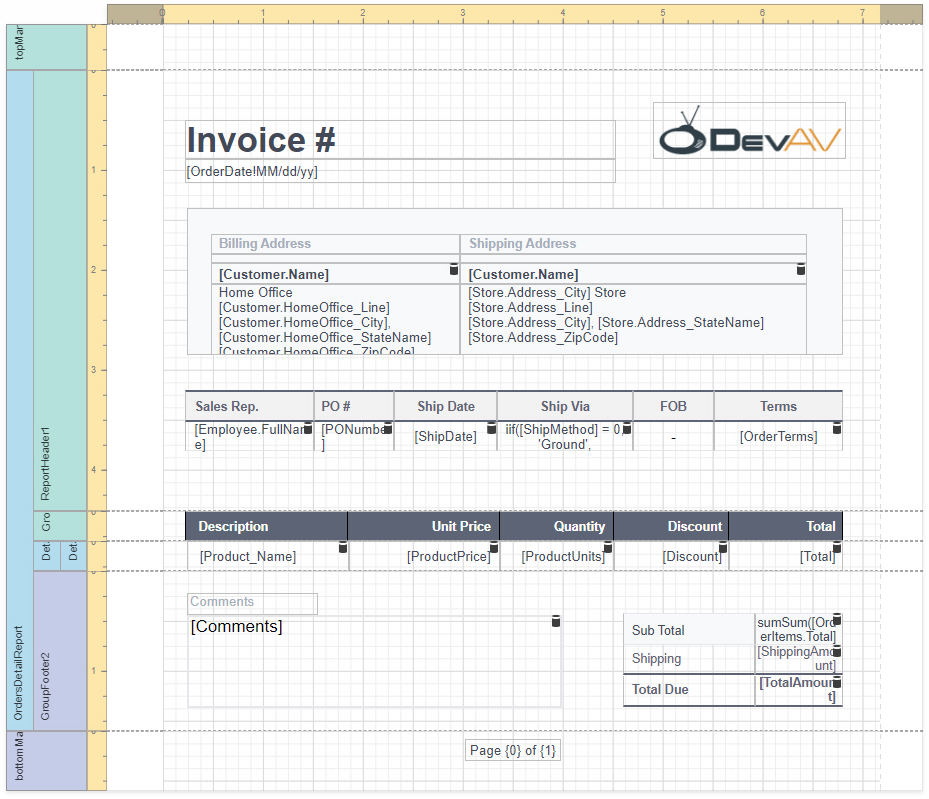
Task: Click the Page {0} of {1} page info
Action: point(513,751)
